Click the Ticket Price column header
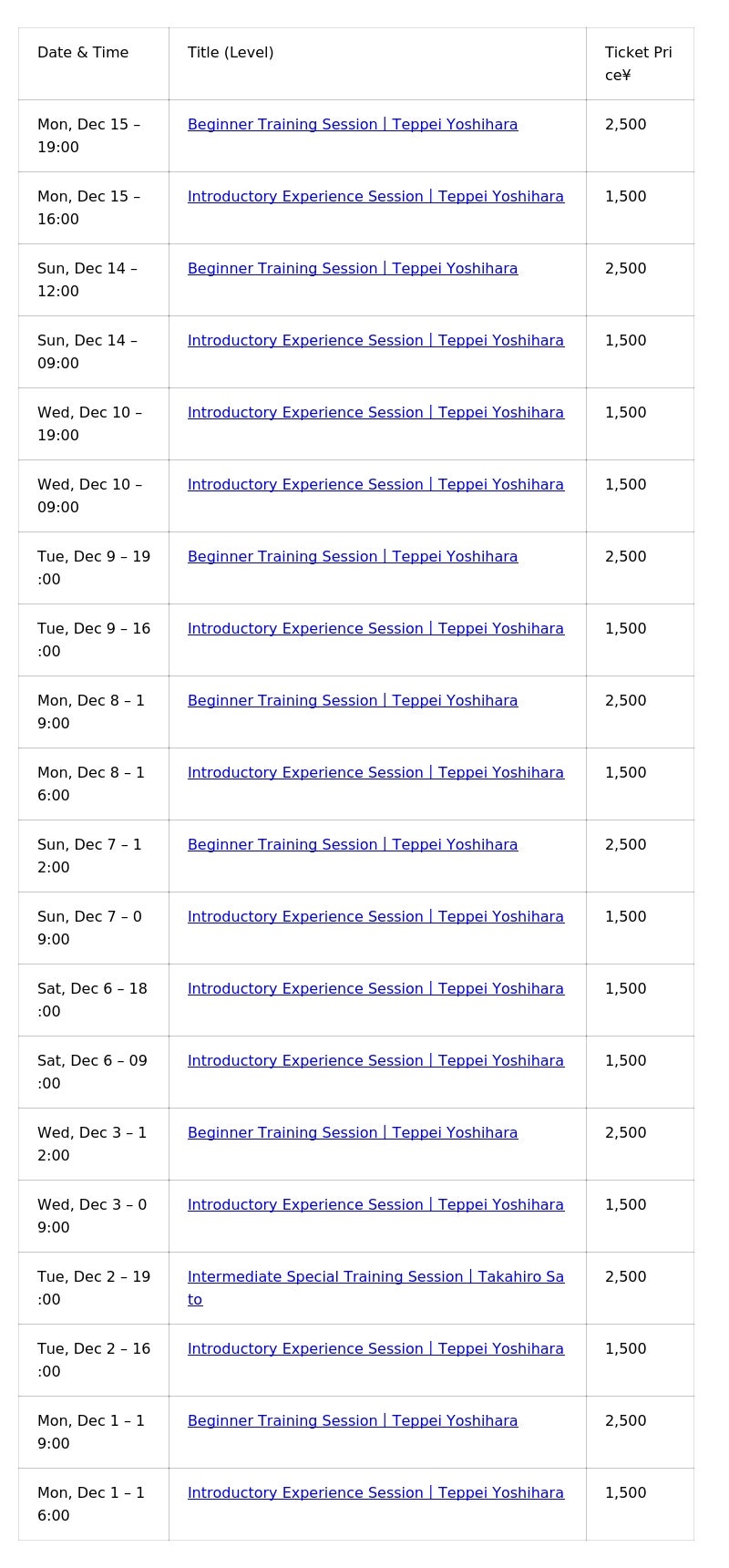 coord(638,64)
